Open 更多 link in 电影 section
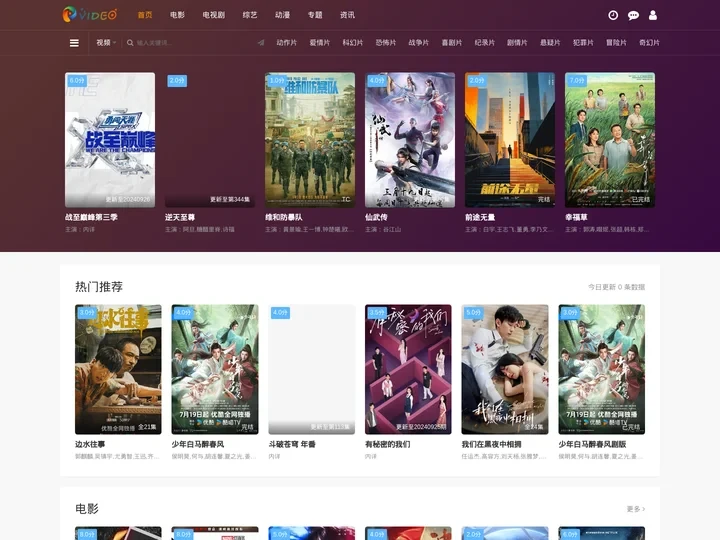720x540 pixels. point(636,509)
